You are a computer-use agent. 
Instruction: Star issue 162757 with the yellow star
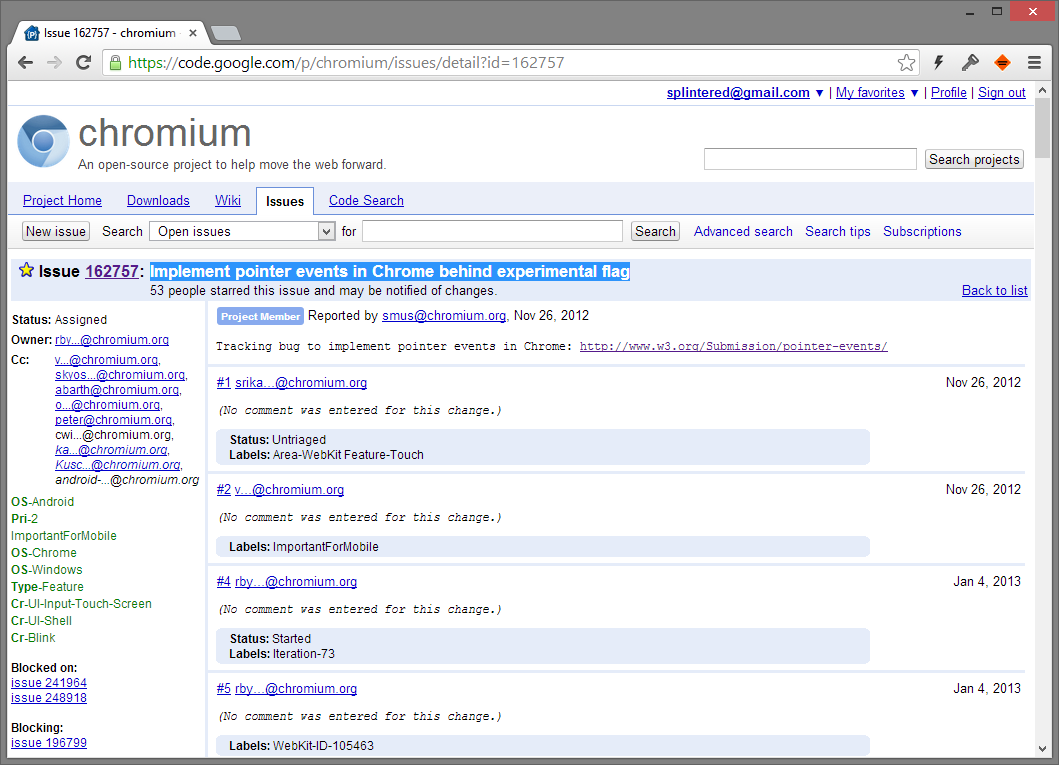click(x=26, y=271)
